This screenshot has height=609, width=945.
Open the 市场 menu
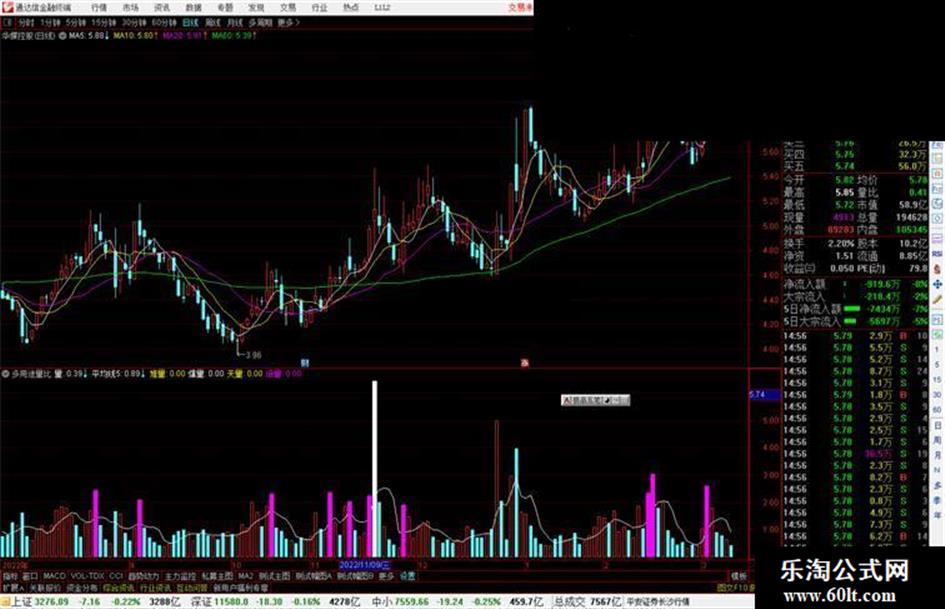point(131,8)
